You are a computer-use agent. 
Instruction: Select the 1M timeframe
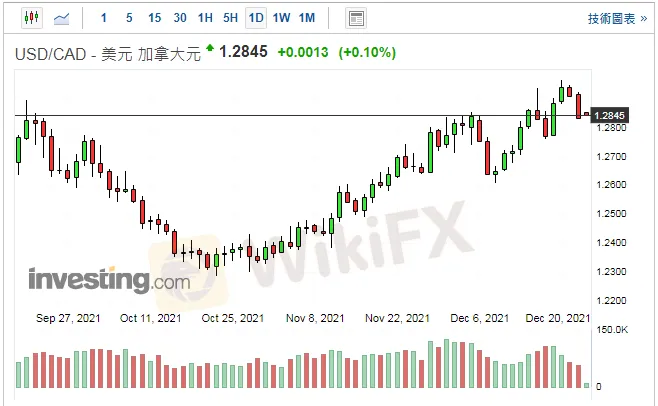307,18
